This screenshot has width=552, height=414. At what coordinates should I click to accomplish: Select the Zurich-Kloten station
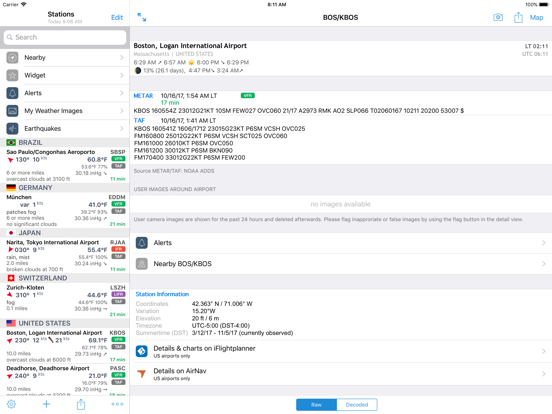click(65, 301)
